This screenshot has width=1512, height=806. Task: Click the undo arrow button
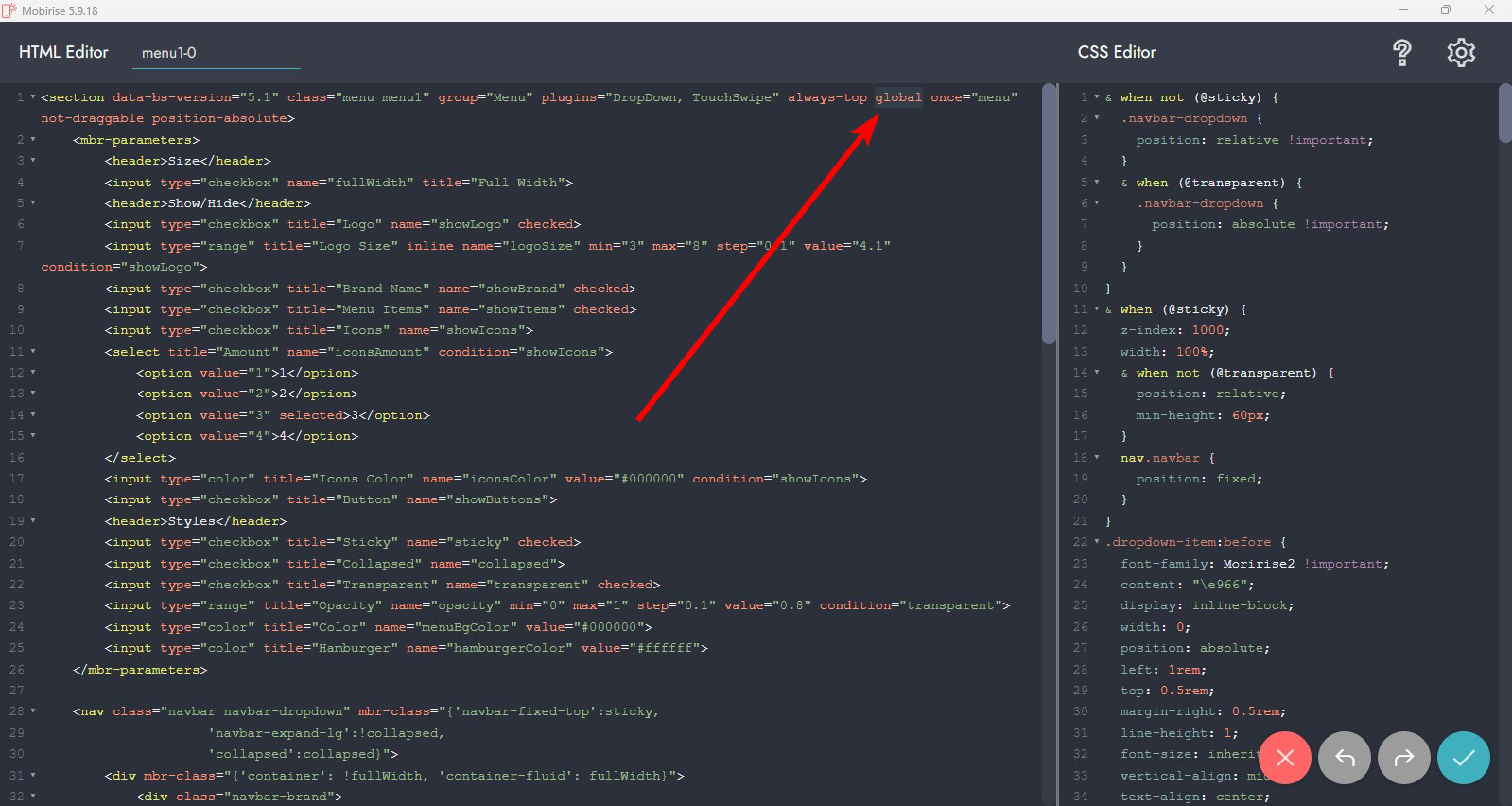[x=1345, y=758]
